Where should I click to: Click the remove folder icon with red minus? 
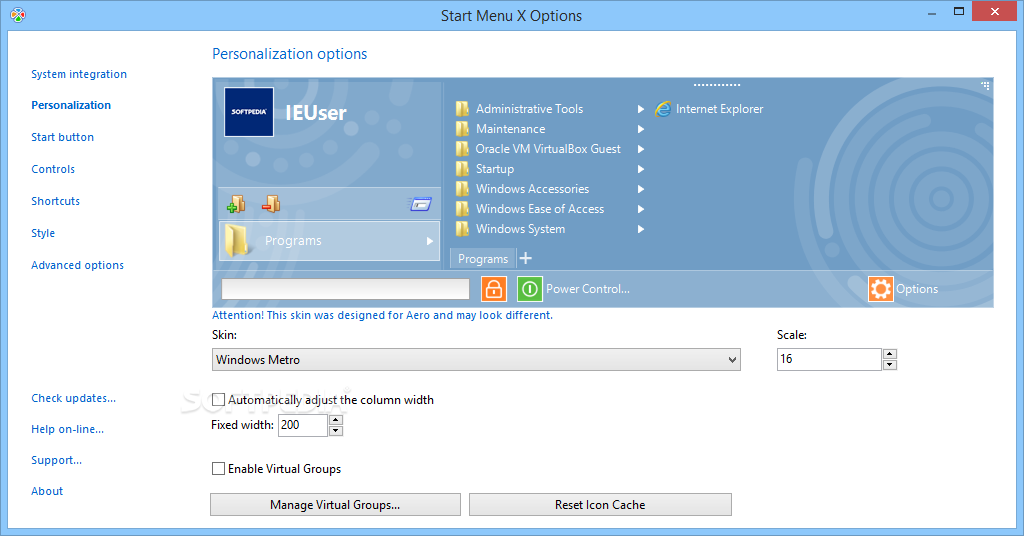(271, 204)
